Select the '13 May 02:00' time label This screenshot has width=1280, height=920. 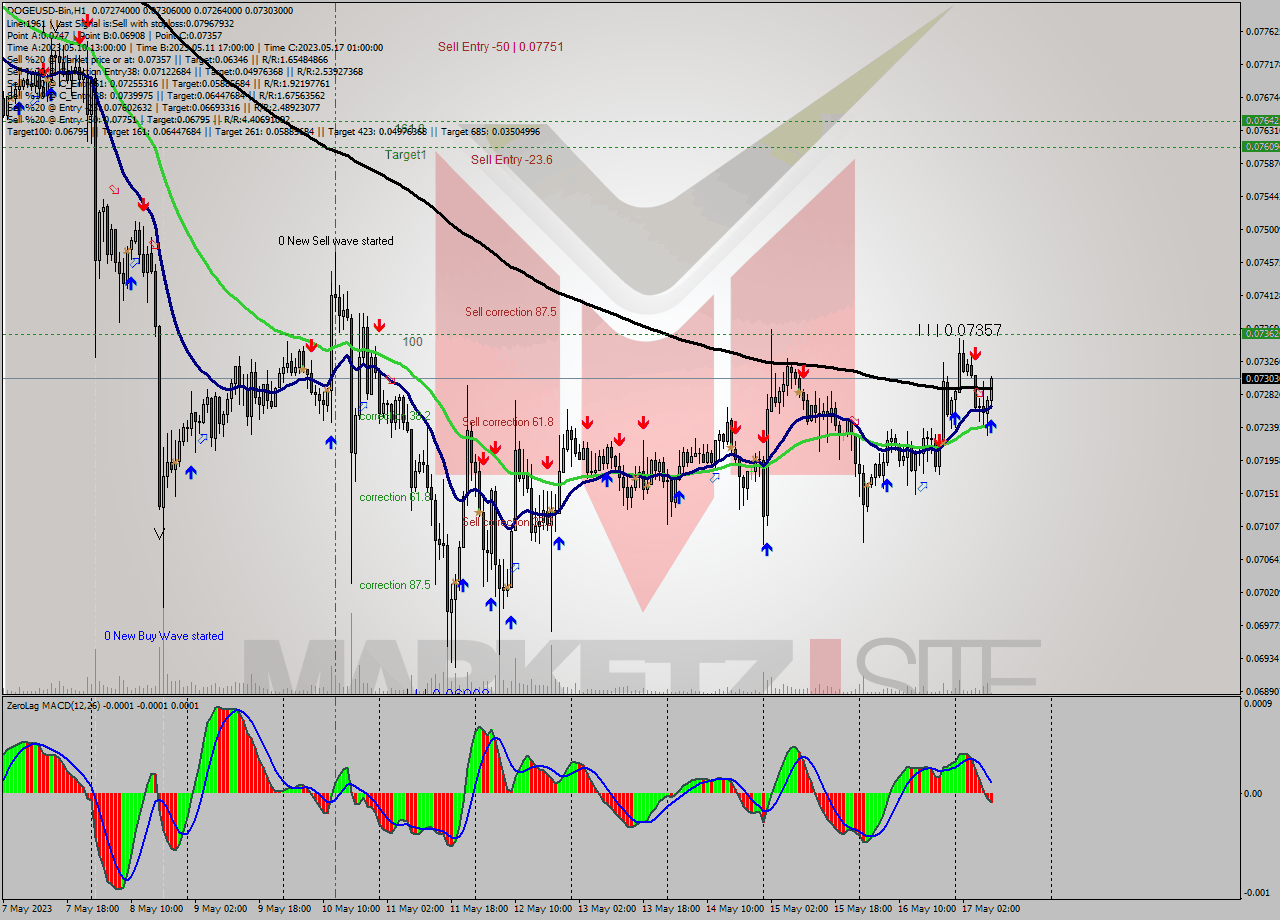tap(607, 908)
